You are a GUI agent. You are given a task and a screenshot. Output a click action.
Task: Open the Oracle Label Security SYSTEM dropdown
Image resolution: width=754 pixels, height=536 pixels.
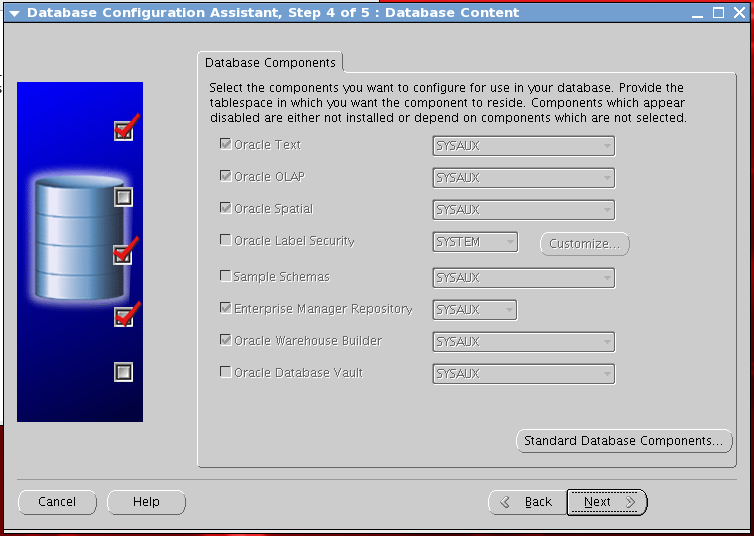point(475,242)
